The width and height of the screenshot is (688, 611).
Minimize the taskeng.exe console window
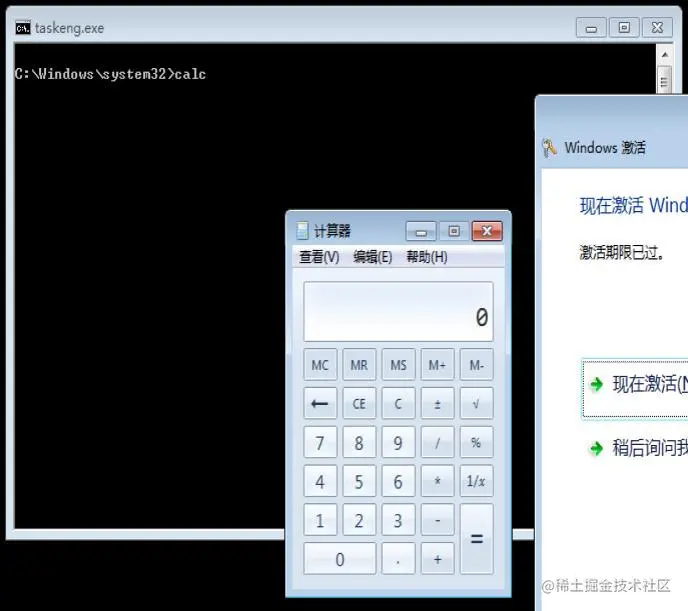pos(591,28)
